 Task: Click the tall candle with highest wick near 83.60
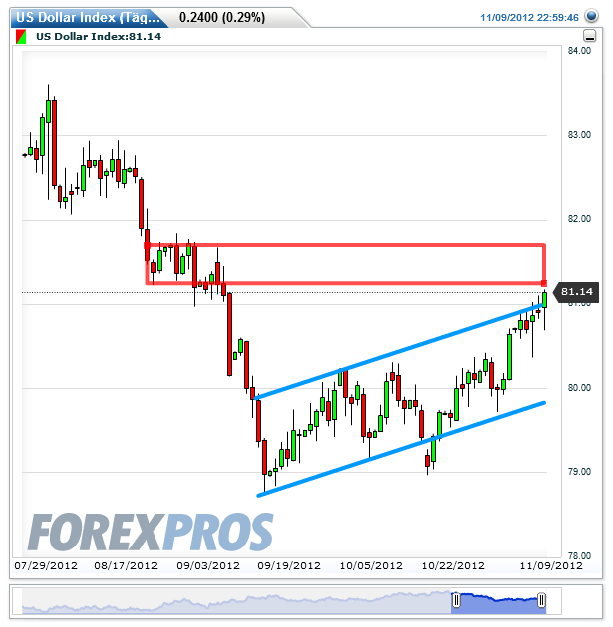click(x=48, y=112)
